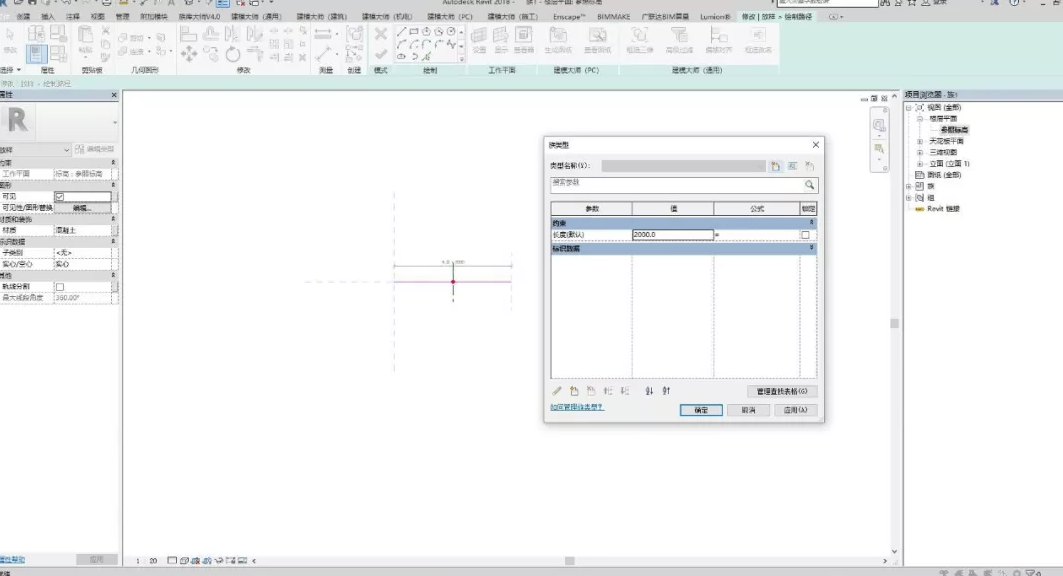
Task: Select the Rotate tool in Modify panel
Action: tap(233, 54)
